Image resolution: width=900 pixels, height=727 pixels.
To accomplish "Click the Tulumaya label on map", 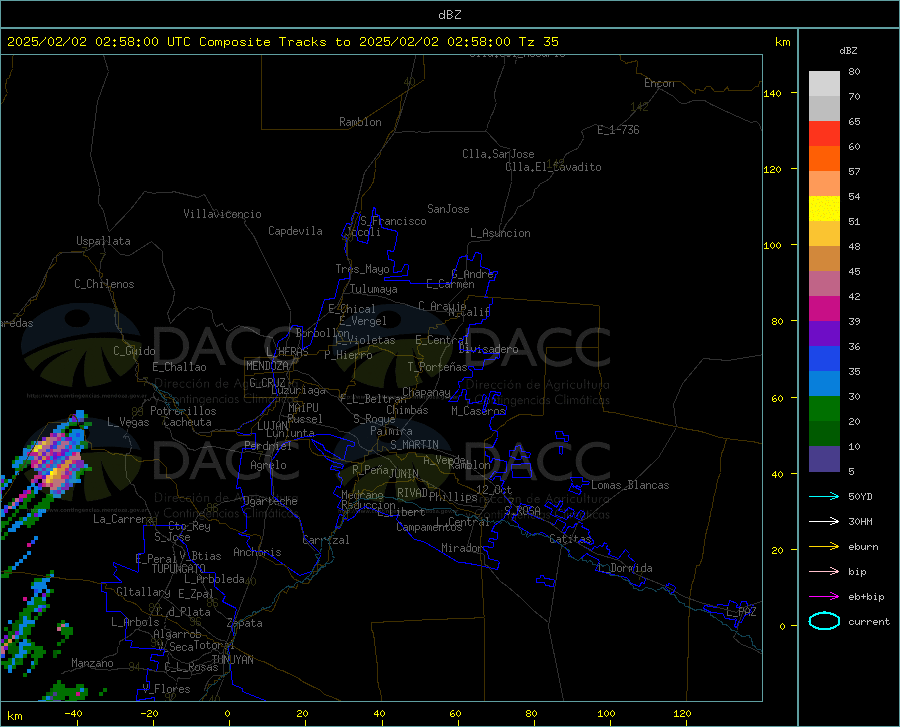I will (374, 289).
